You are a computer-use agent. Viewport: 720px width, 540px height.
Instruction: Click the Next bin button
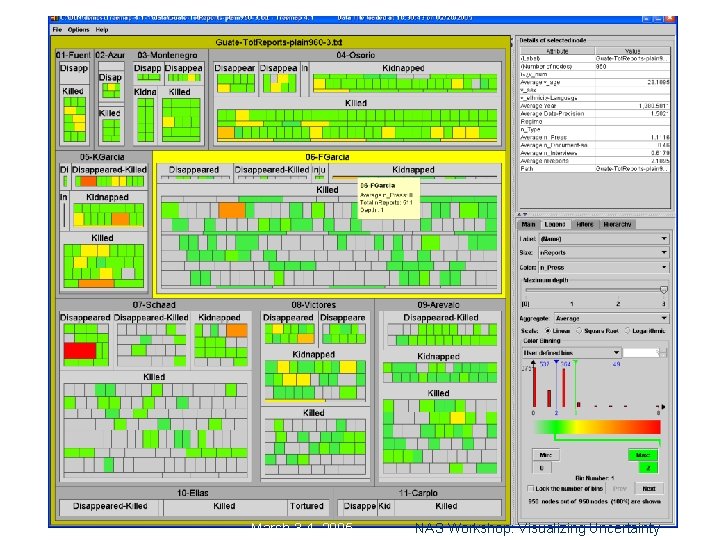click(x=648, y=489)
